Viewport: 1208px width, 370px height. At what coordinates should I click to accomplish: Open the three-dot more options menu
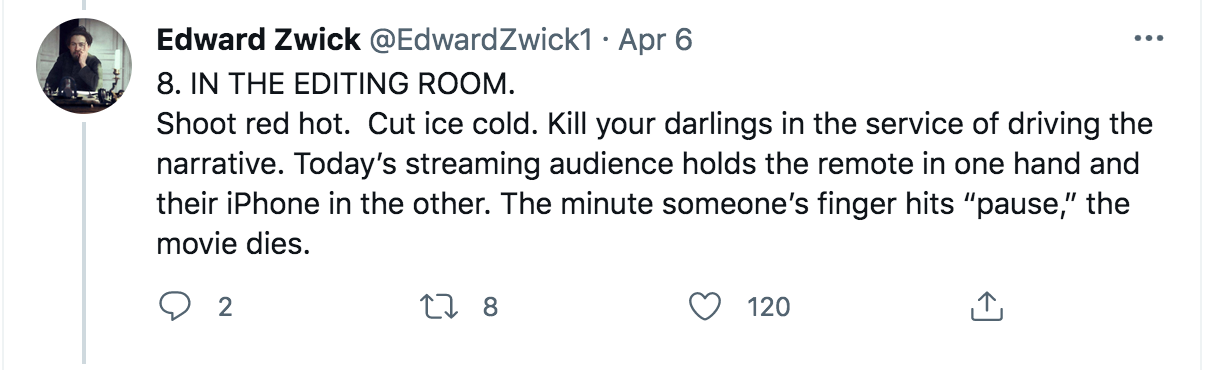1146,40
